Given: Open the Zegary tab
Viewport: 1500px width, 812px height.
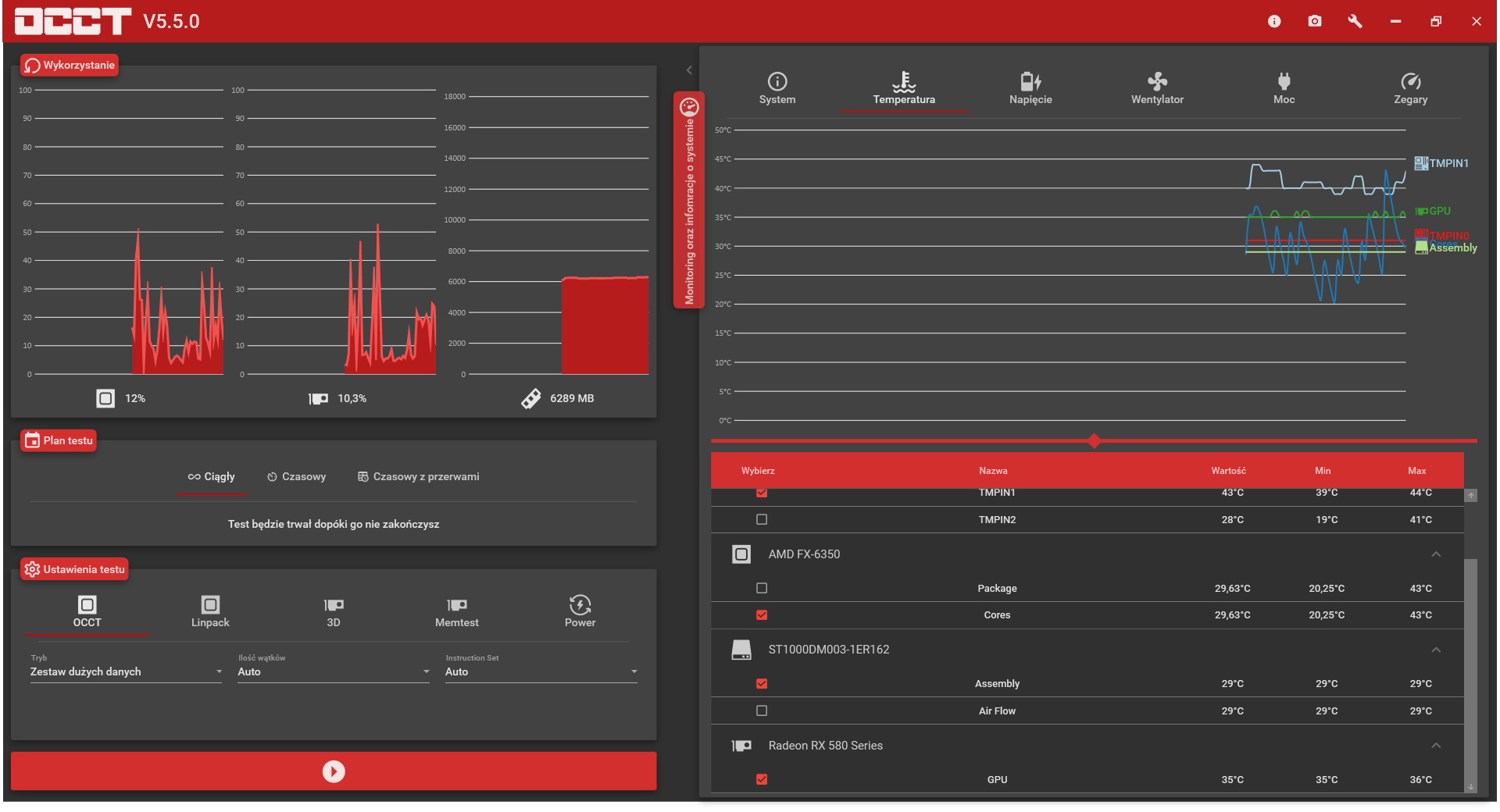Looking at the screenshot, I should [1410, 88].
